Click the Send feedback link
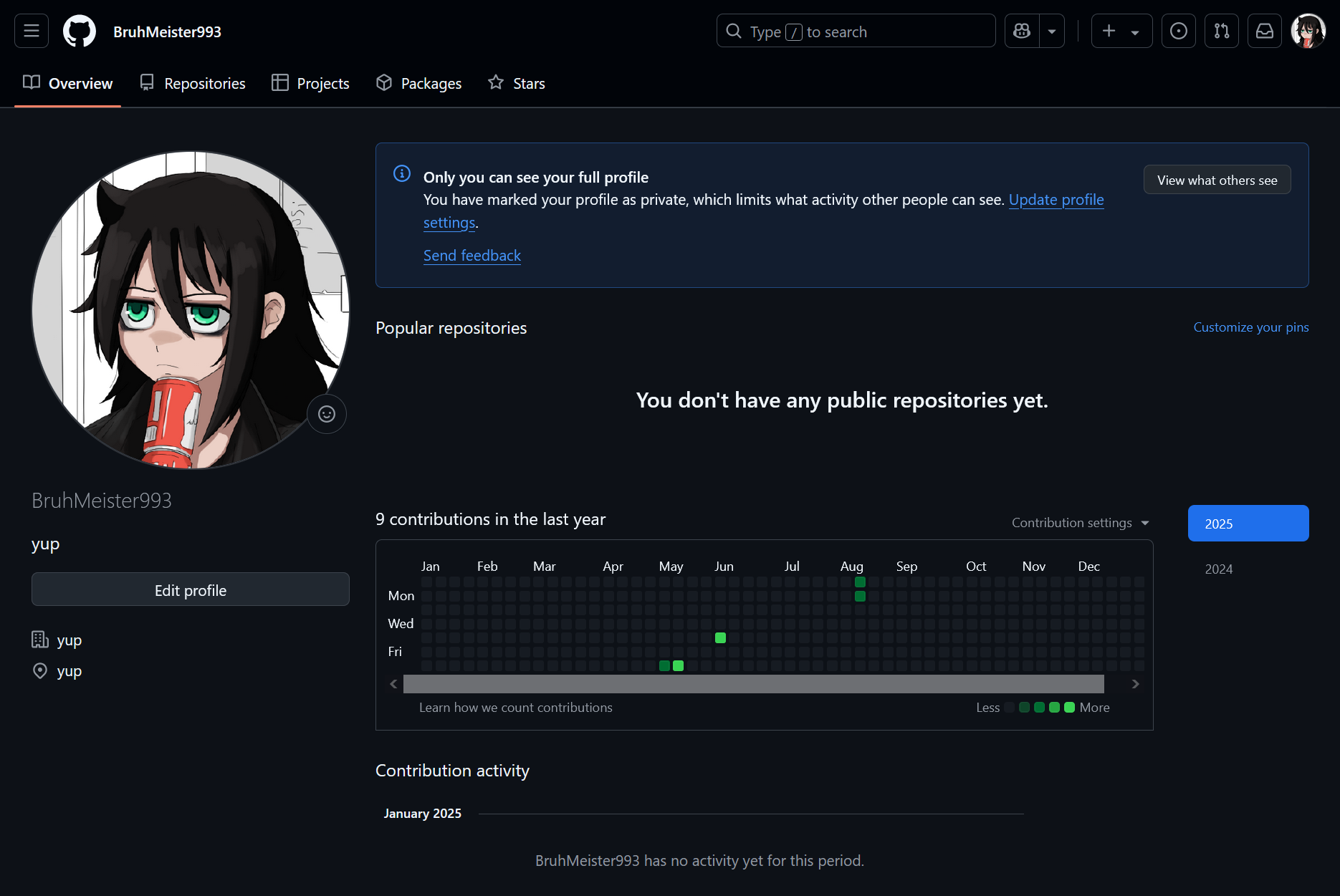The width and height of the screenshot is (1340, 896). (472, 256)
